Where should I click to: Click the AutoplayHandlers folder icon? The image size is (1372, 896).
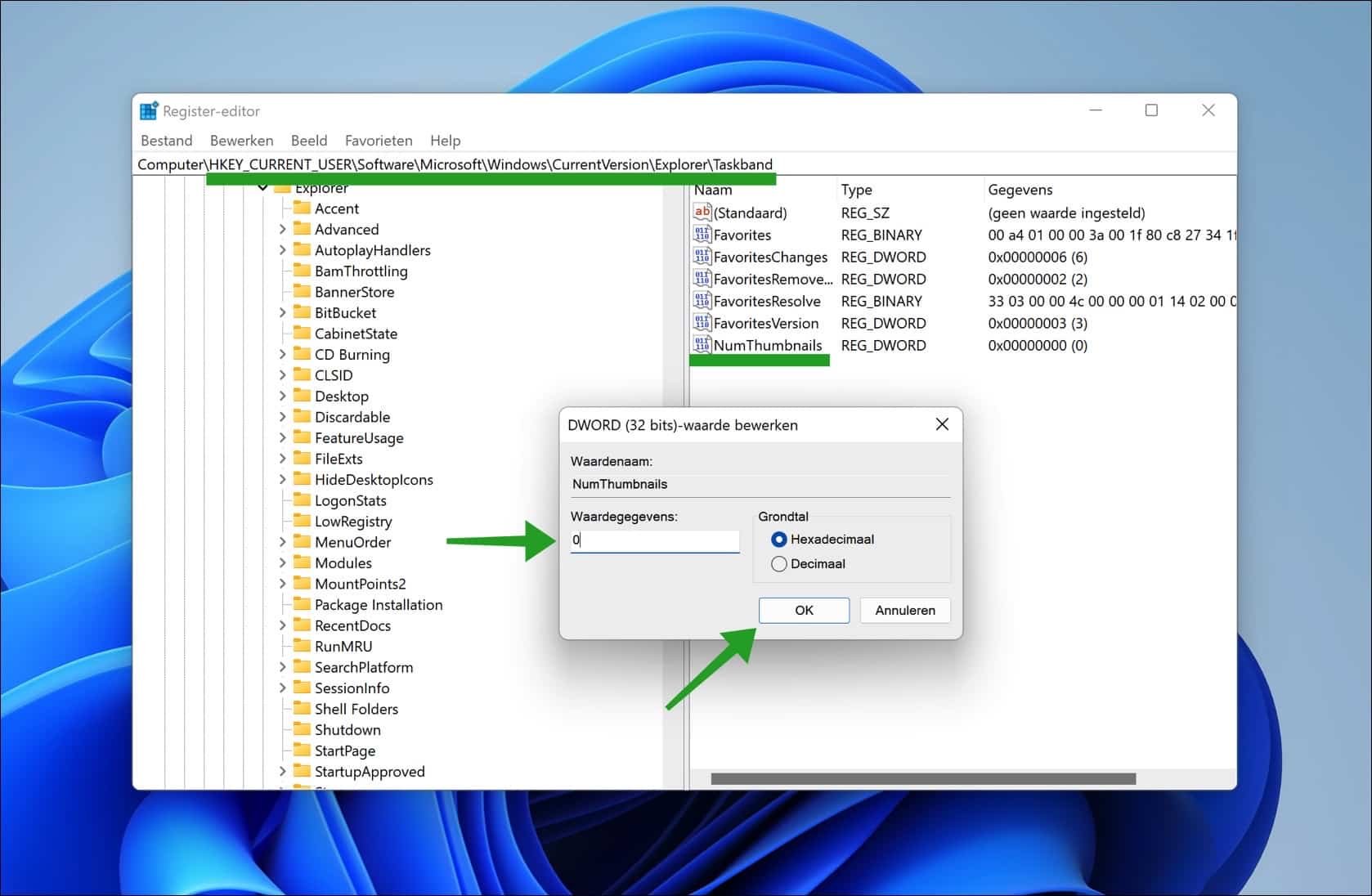click(x=302, y=249)
